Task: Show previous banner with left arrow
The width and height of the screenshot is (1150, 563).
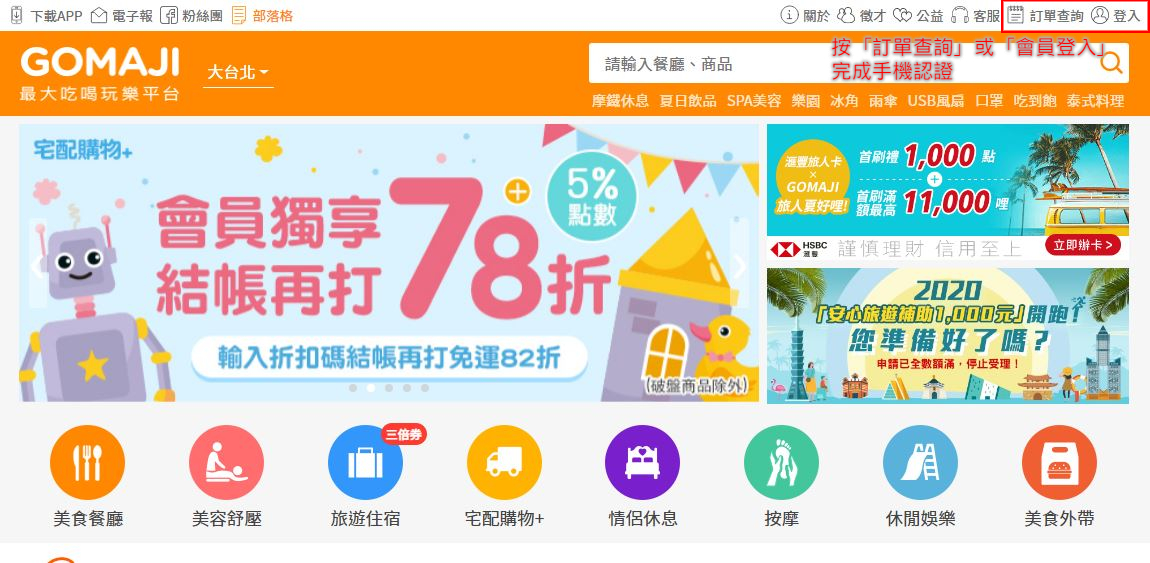Action: 37,266
